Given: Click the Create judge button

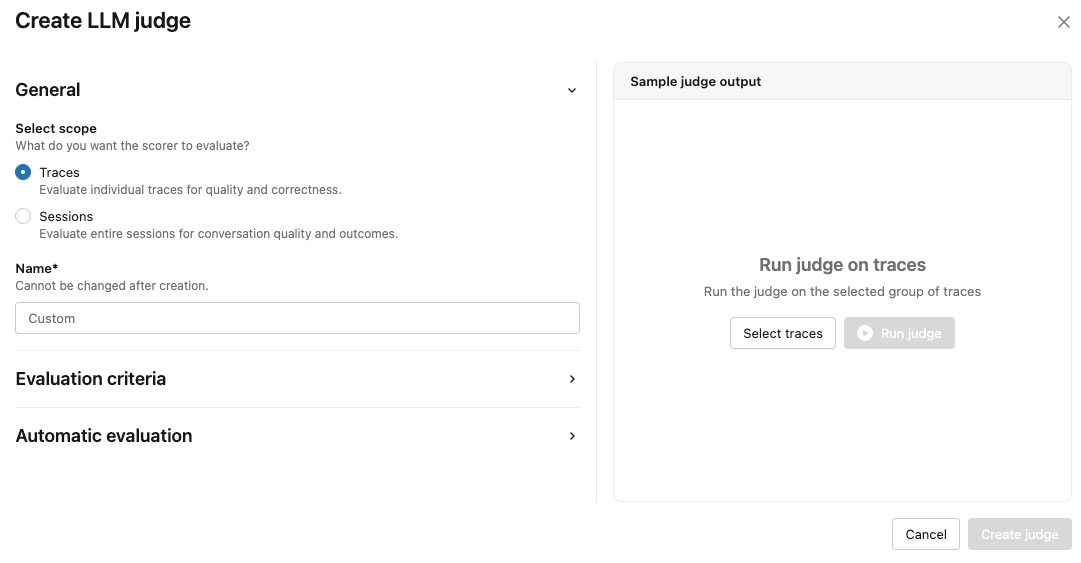Looking at the screenshot, I should (1019, 534).
